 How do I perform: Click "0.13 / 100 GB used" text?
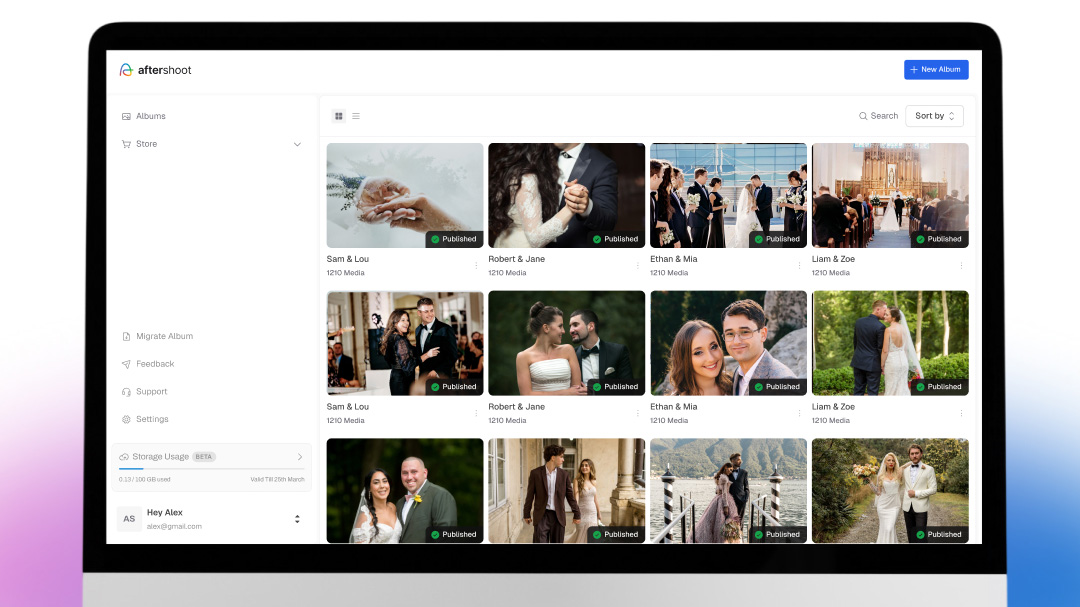(x=145, y=480)
